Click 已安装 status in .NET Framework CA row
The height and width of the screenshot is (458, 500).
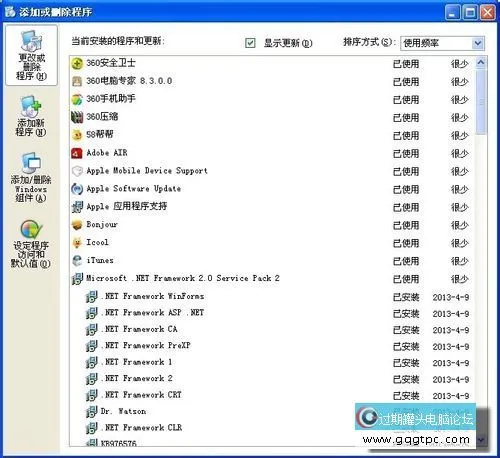[x=406, y=330]
